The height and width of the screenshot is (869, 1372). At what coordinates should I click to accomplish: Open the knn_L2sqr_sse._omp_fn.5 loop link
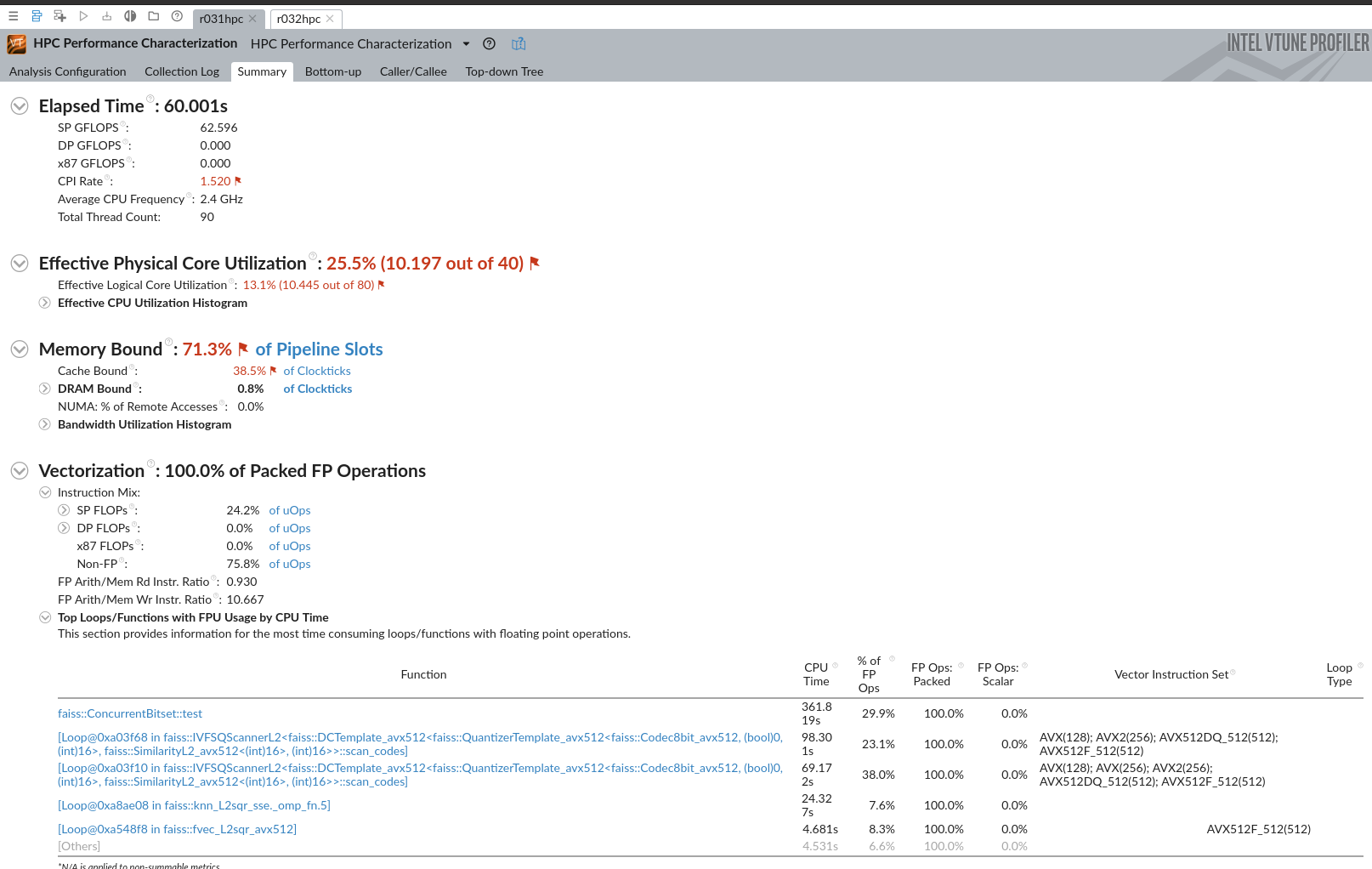pyautogui.click(x=194, y=805)
